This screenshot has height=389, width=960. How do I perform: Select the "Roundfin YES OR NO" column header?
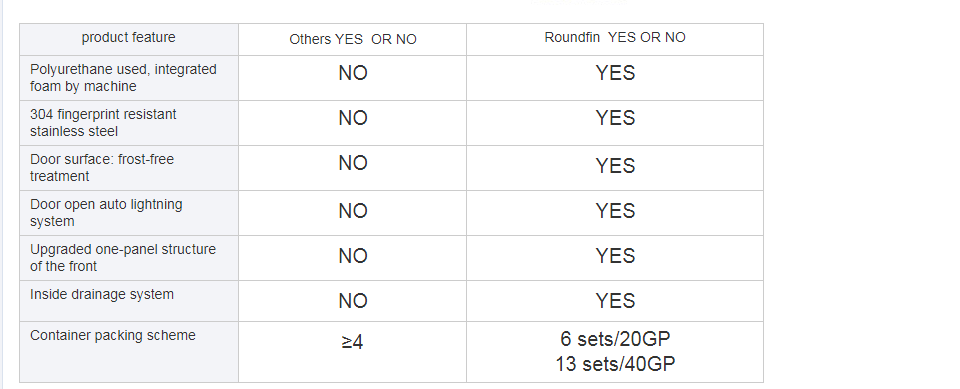tap(615, 39)
